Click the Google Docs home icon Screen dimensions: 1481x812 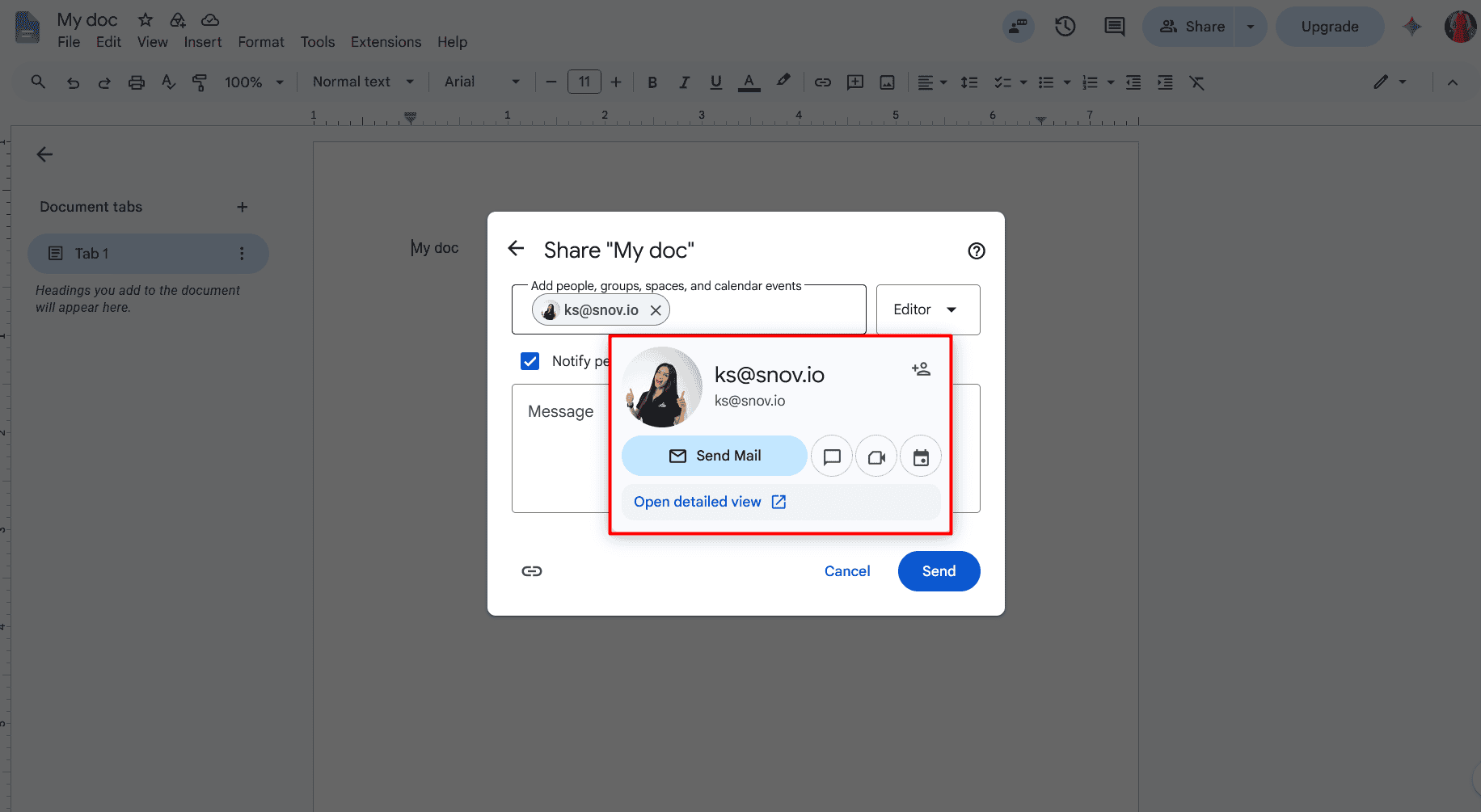click(x=27, y=27)
